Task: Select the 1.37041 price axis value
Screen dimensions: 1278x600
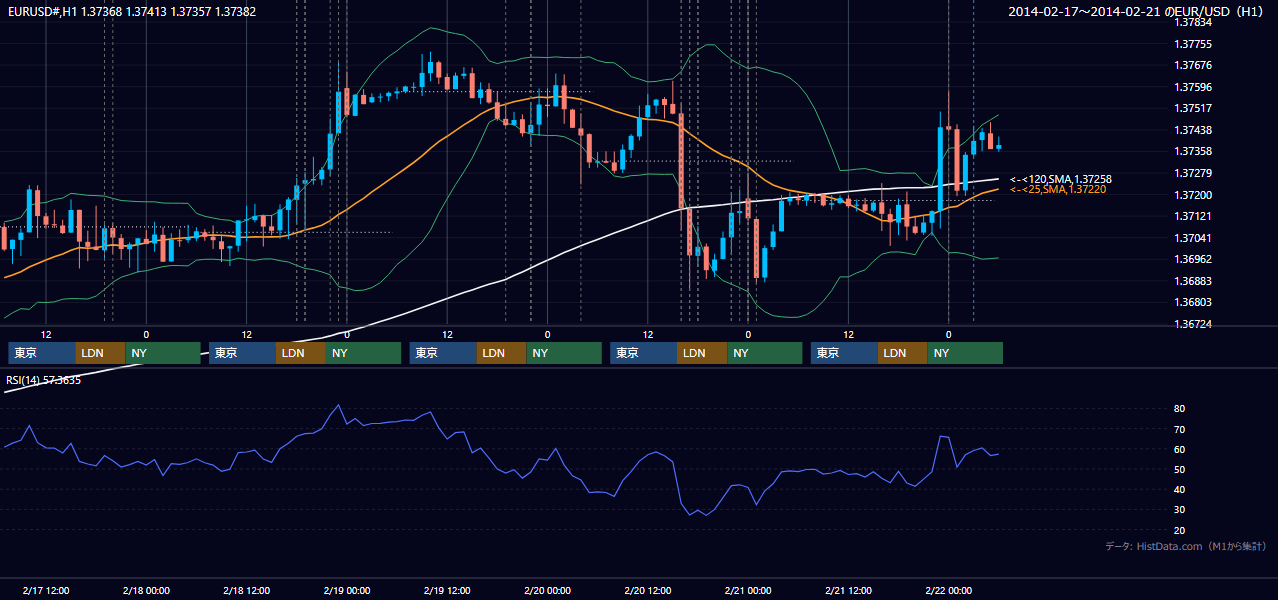Action: coord(1192,238)
